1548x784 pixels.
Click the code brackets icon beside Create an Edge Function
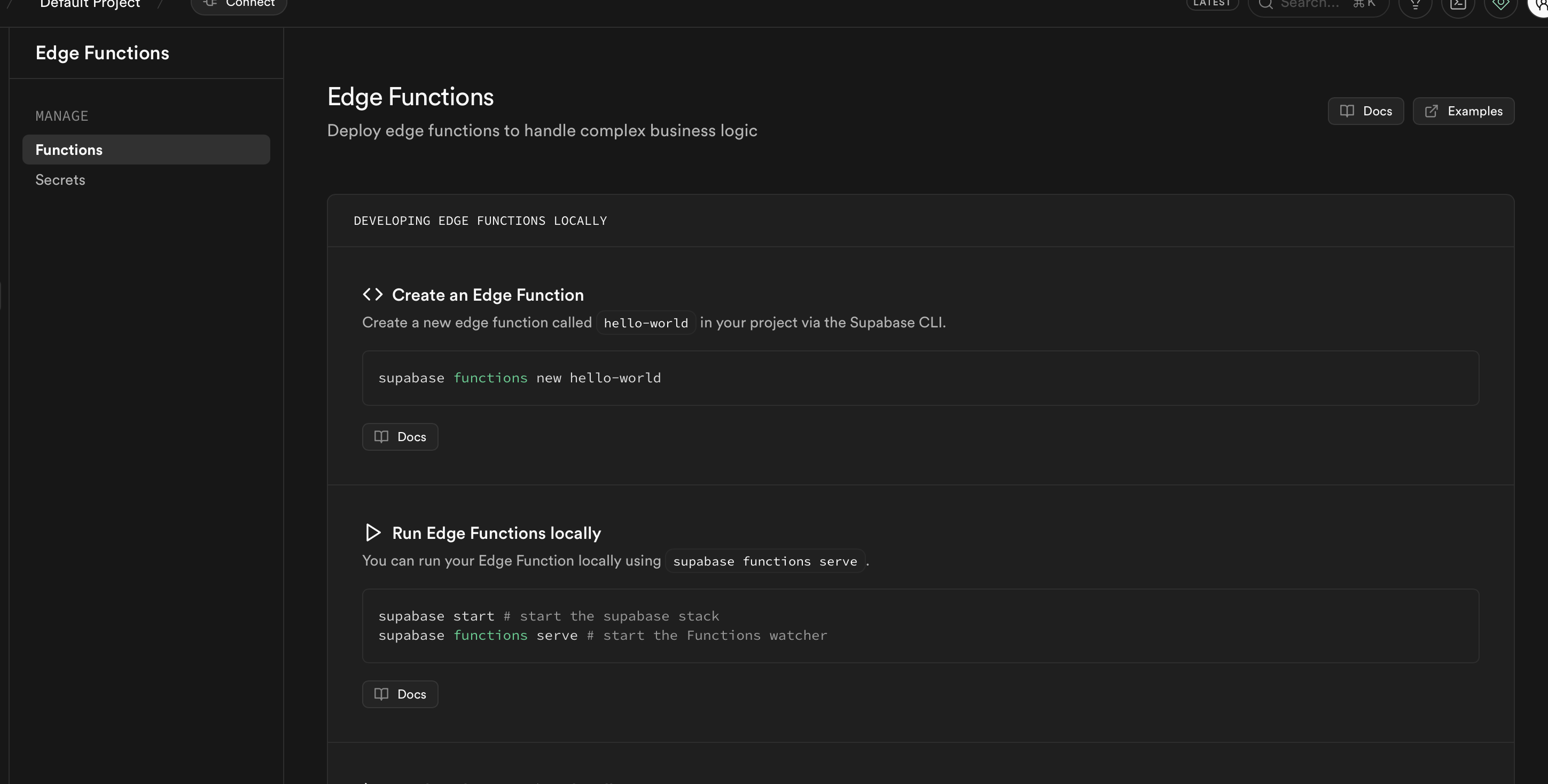tap(373, 294)
